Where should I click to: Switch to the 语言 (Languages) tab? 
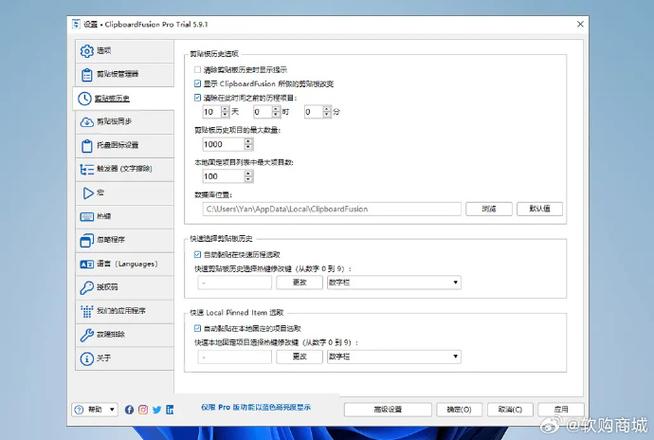pos(125,264)
